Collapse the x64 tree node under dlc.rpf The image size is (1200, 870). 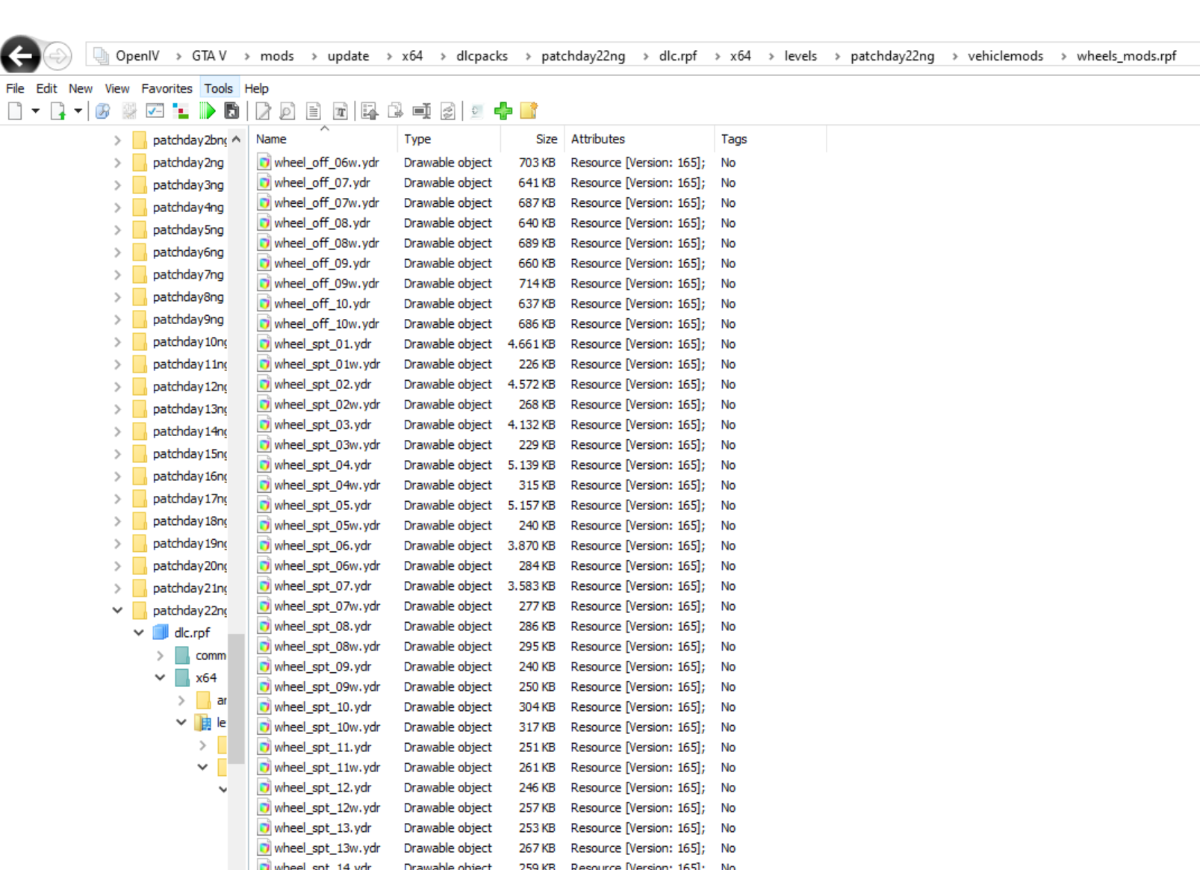coord(160,677)
